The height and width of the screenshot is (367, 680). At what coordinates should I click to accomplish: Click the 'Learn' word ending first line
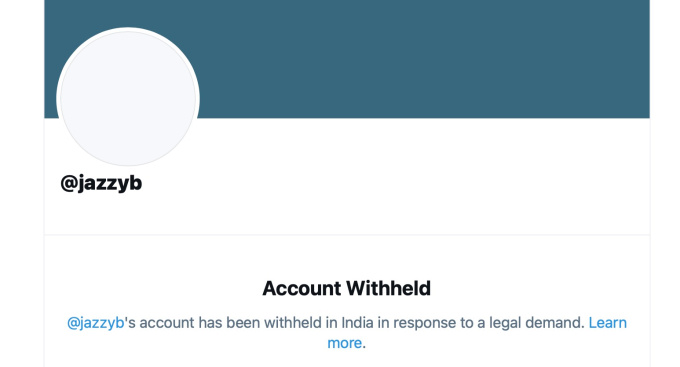coord(607,323)
